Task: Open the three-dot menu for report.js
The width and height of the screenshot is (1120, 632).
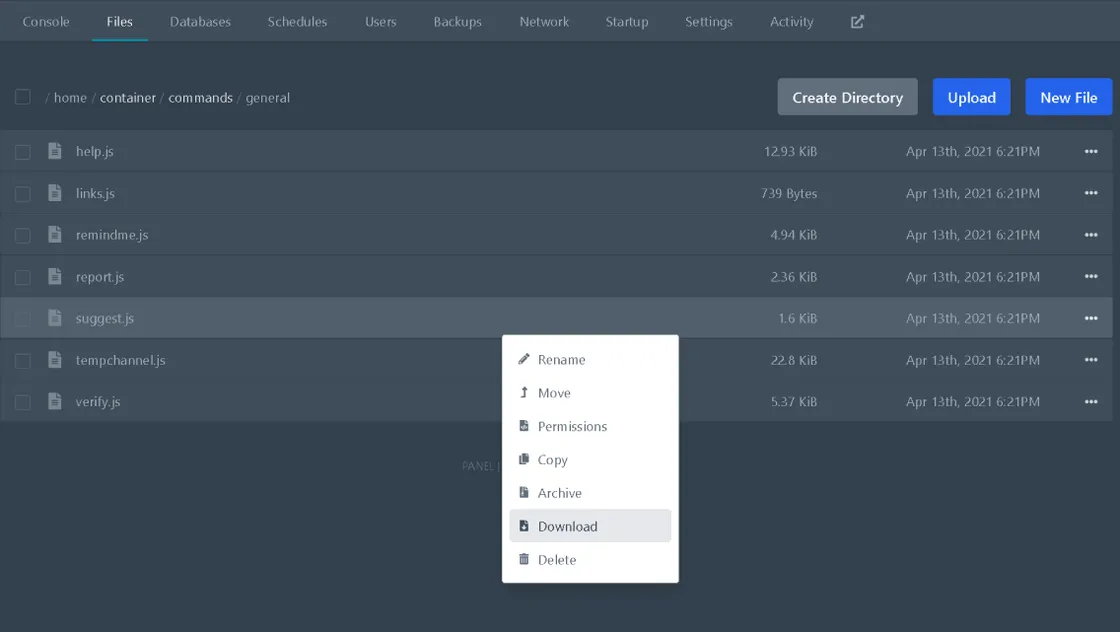Action: [x=1091, y=276]
